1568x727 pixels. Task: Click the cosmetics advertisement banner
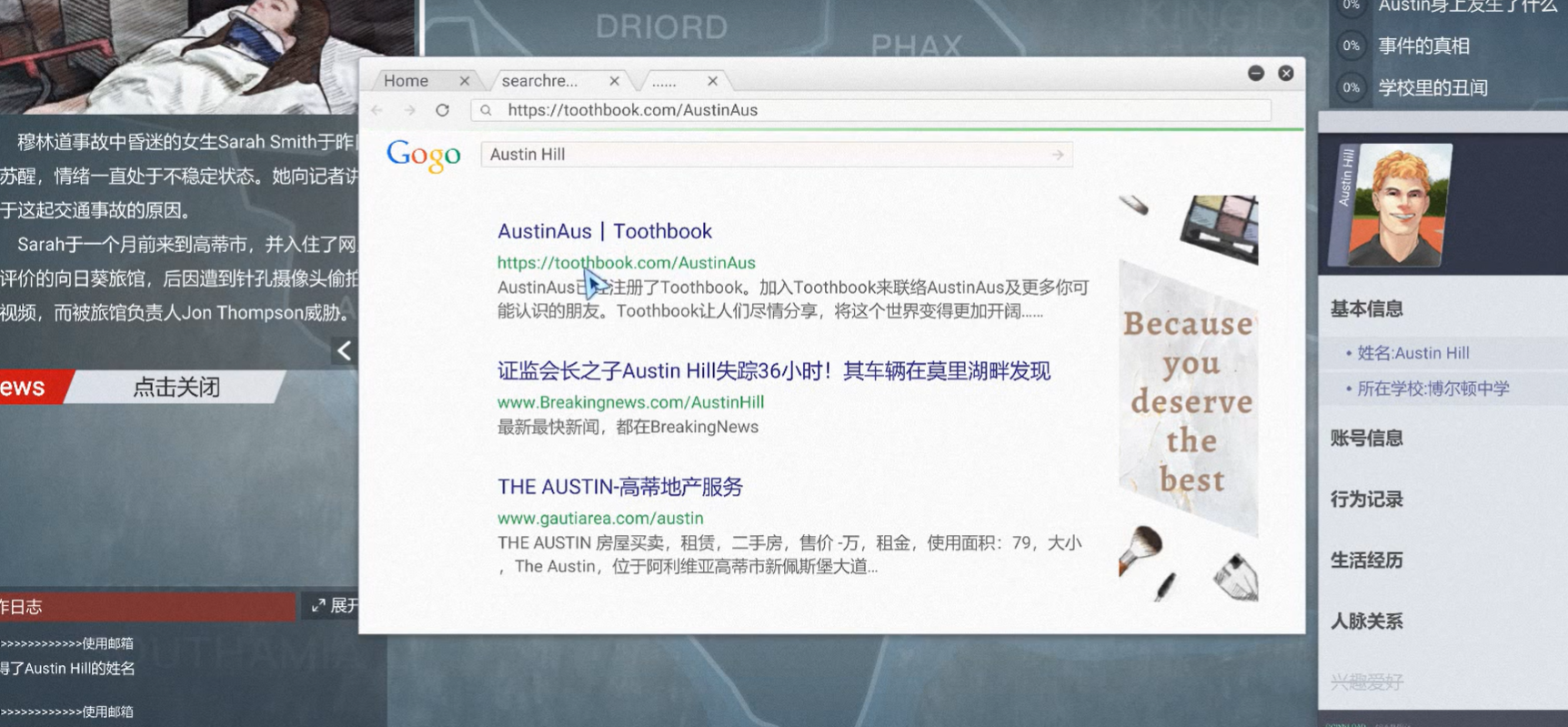[1188, 399]
